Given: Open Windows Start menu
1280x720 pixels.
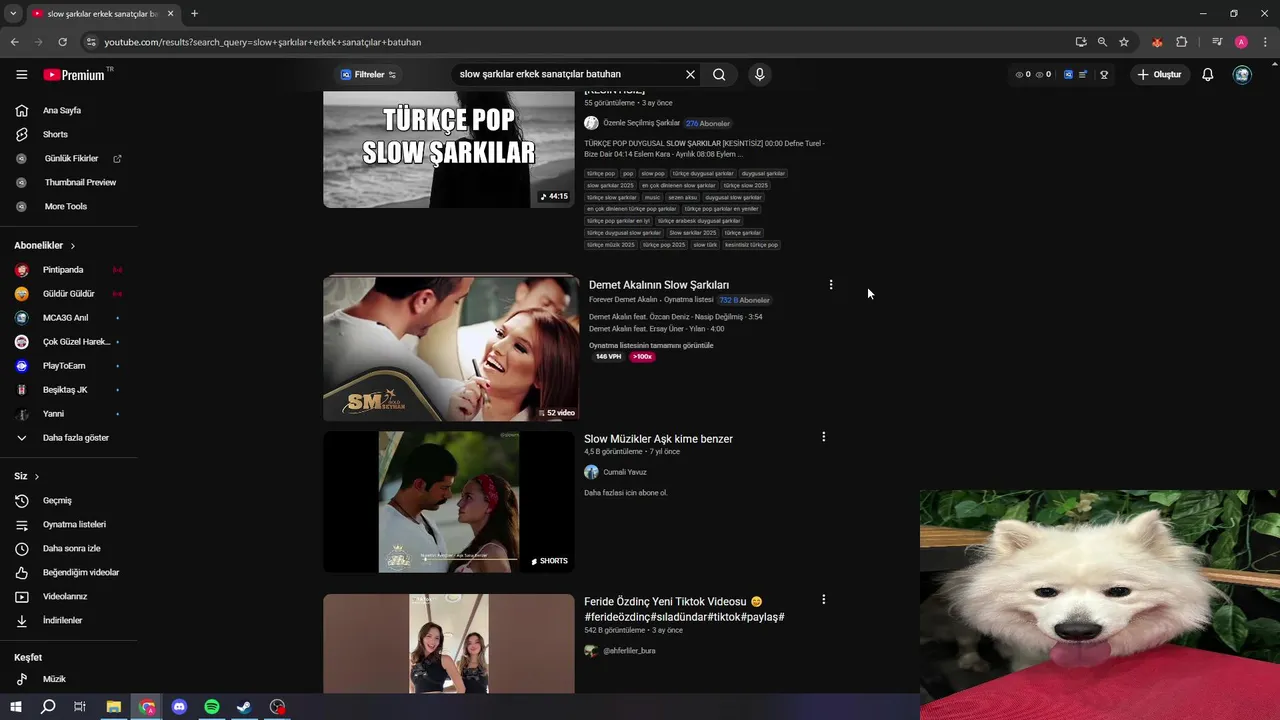Looking at the screenshot, I should pyautogui.click(x=16, y=707).
